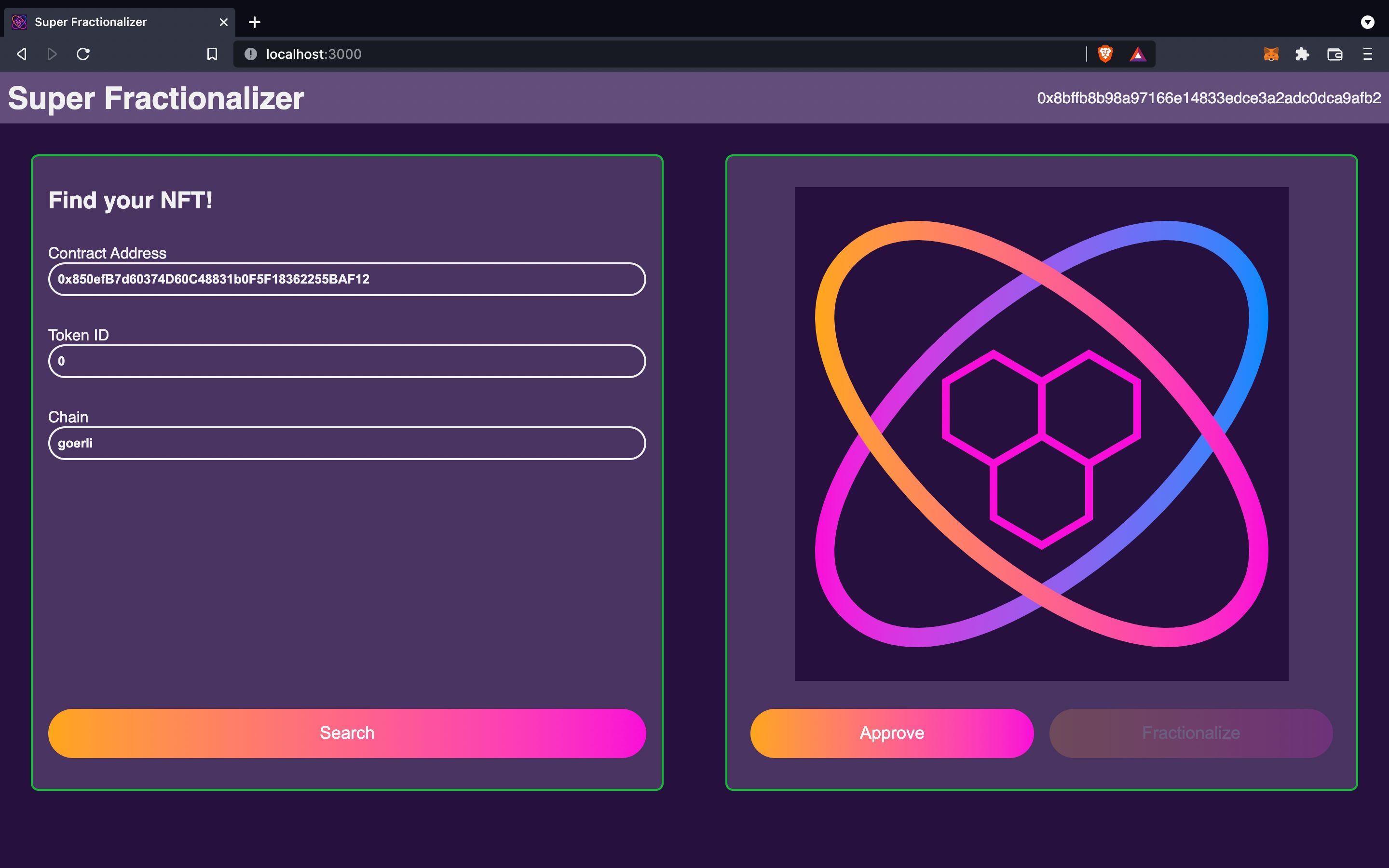Image resolution: width=1389 pixels, height=868 pixels.
Task: Click the Chain label
Action: tap(68, 417)
